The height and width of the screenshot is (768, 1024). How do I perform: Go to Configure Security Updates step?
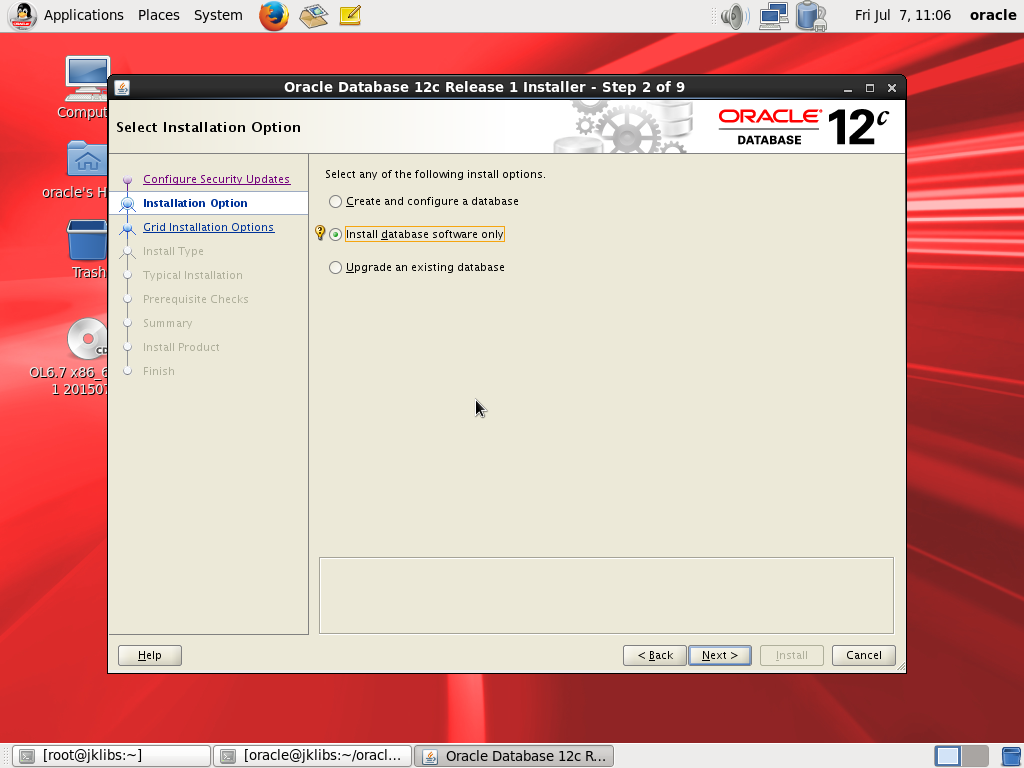coord(216,179)
